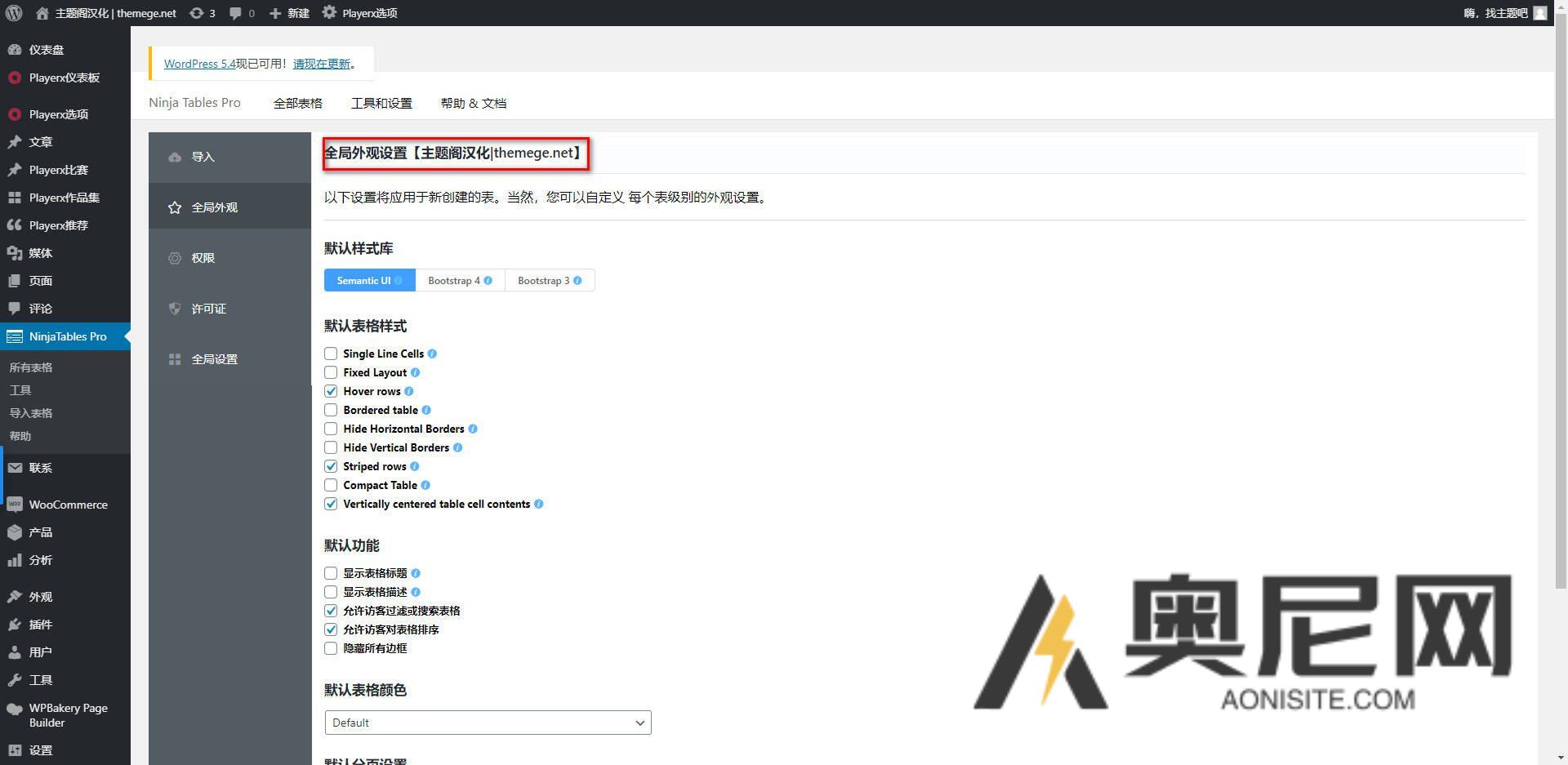Click the 设置 settings icon in the sidebar
Viewport: 1568px width, 765px height.
tap(15, 750)
